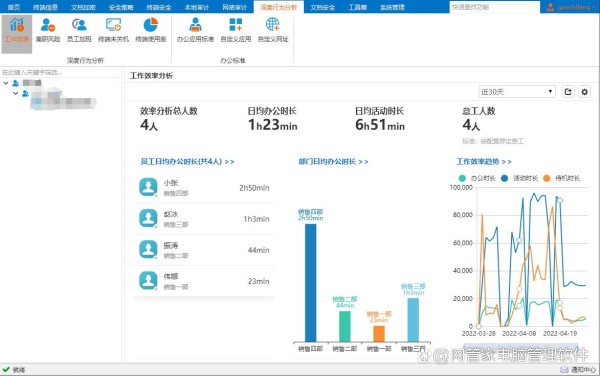Open the 终端未关机 (terminal not shut down) icon
This screenshot has width=600, height=376.
113,31
